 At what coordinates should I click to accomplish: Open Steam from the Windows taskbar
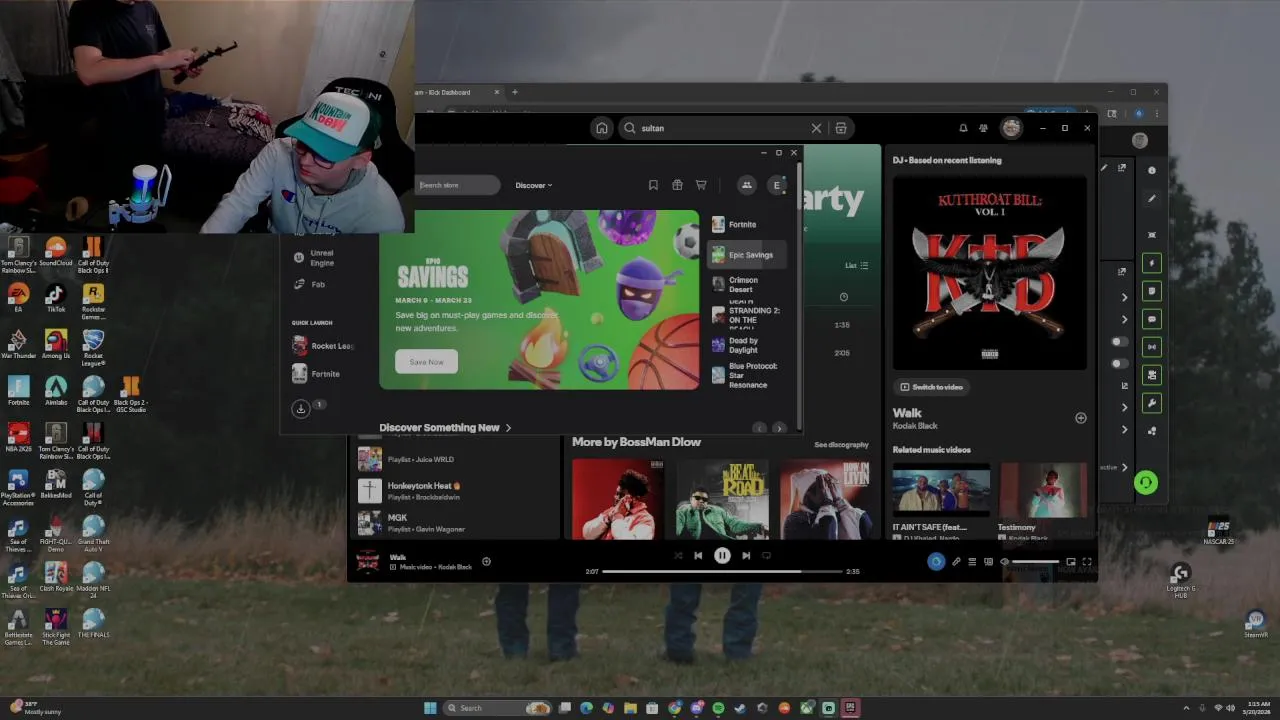(740, 708)
